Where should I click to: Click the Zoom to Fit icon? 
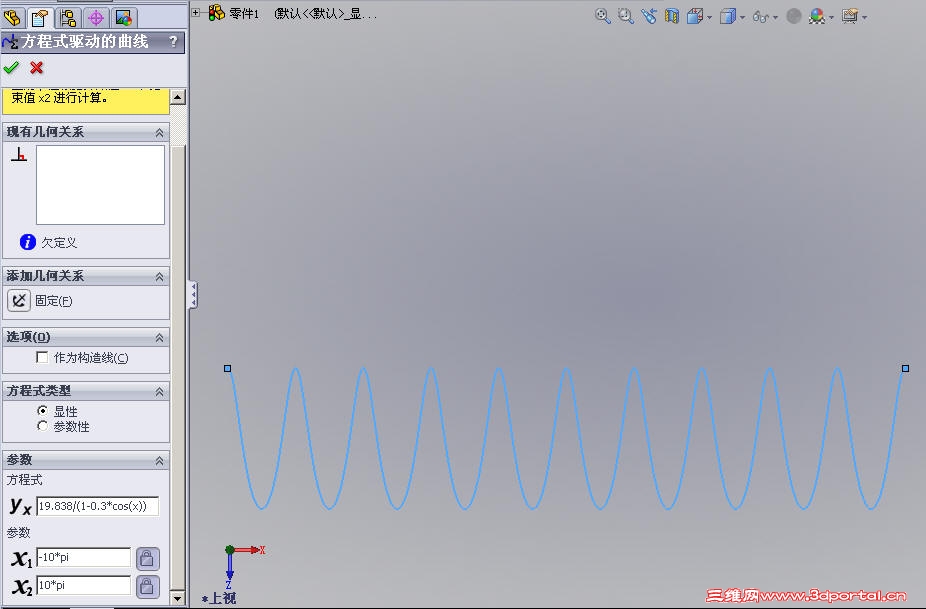point(602,16)
